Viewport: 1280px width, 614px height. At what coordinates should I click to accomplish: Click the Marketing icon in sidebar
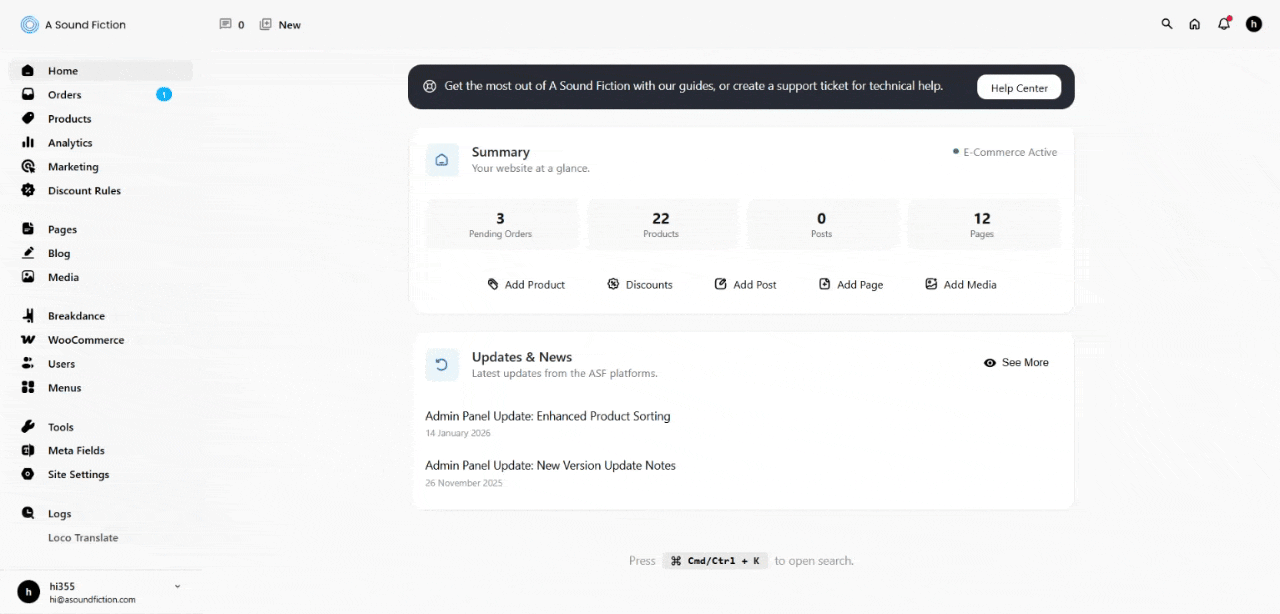[28, 166]
